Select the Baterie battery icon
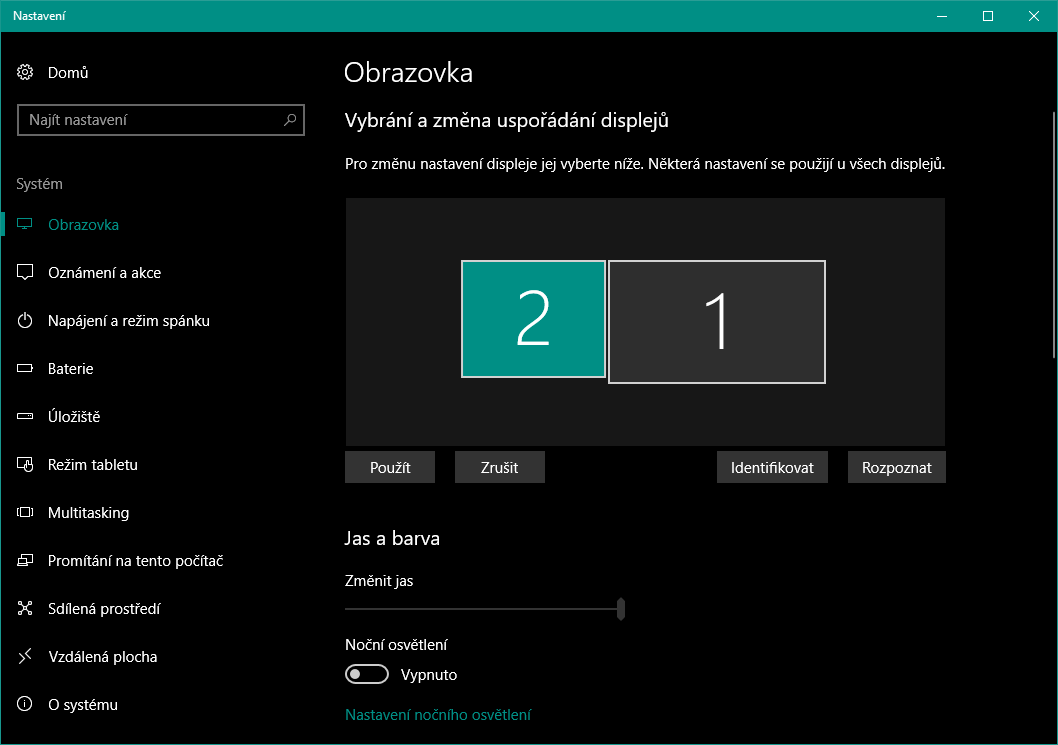Image resolution: width=1058 pixels, height=745 pixels. [26, 369]
